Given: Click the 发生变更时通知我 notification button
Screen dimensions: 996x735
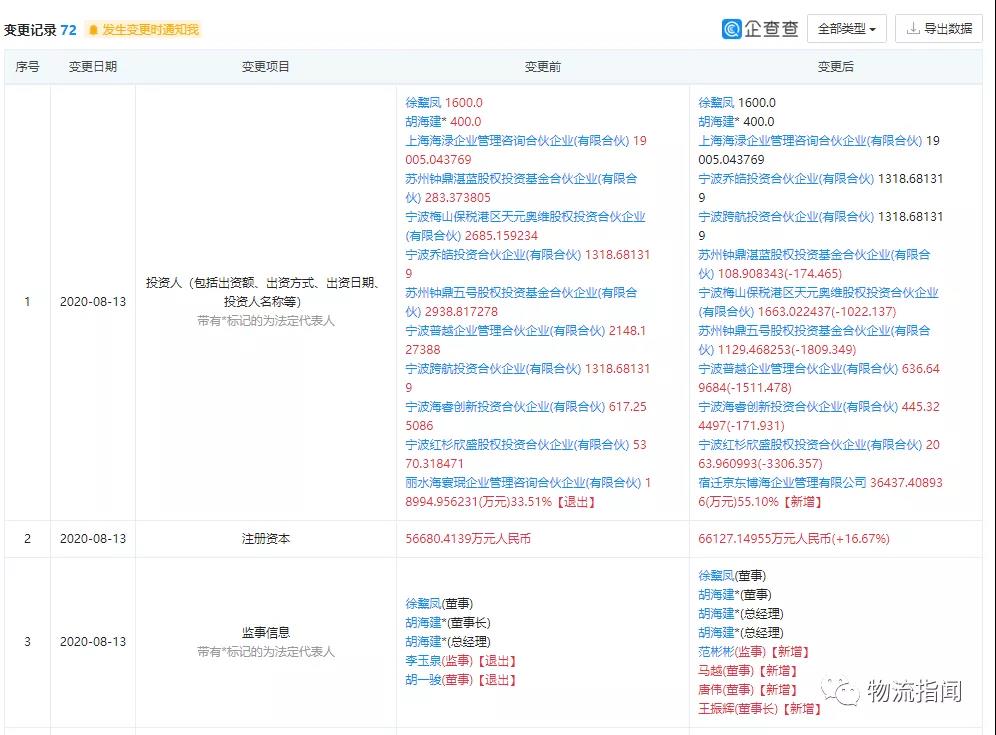Looking at the screenshot, I should (x=143, y=30).
